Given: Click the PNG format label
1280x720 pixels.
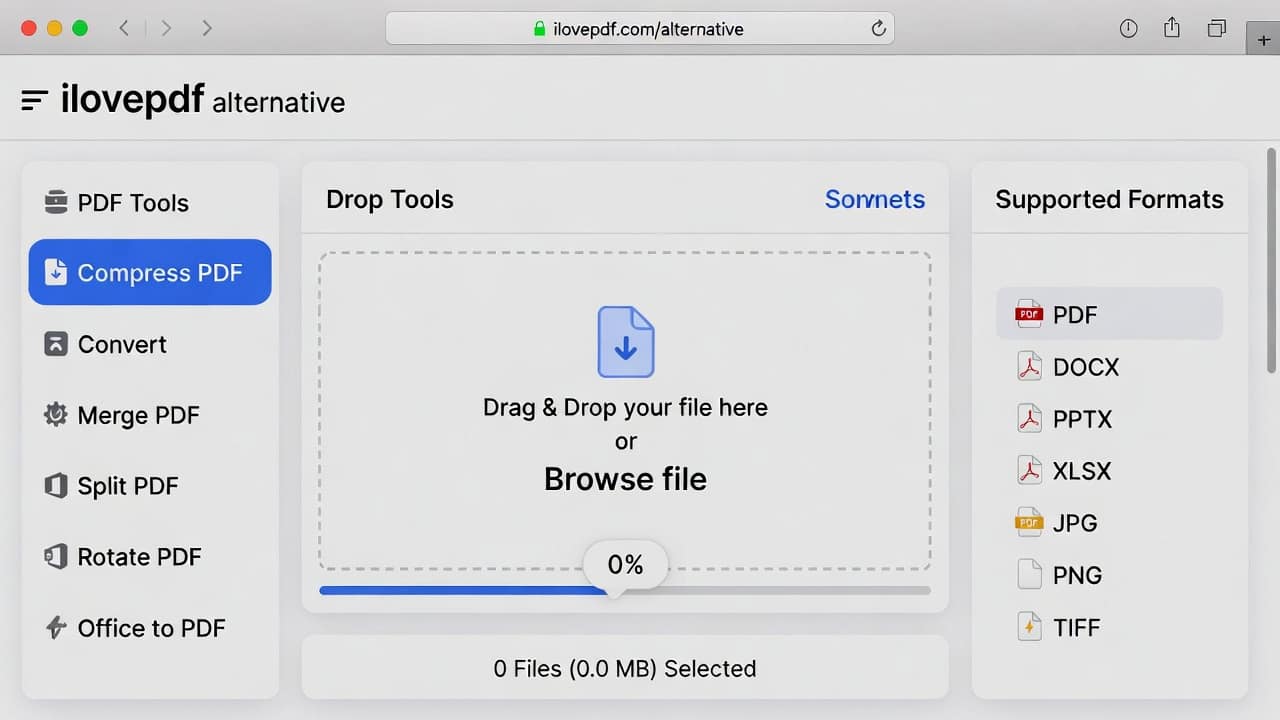Looking at the screenshot, I should [x=1077, y=576].
